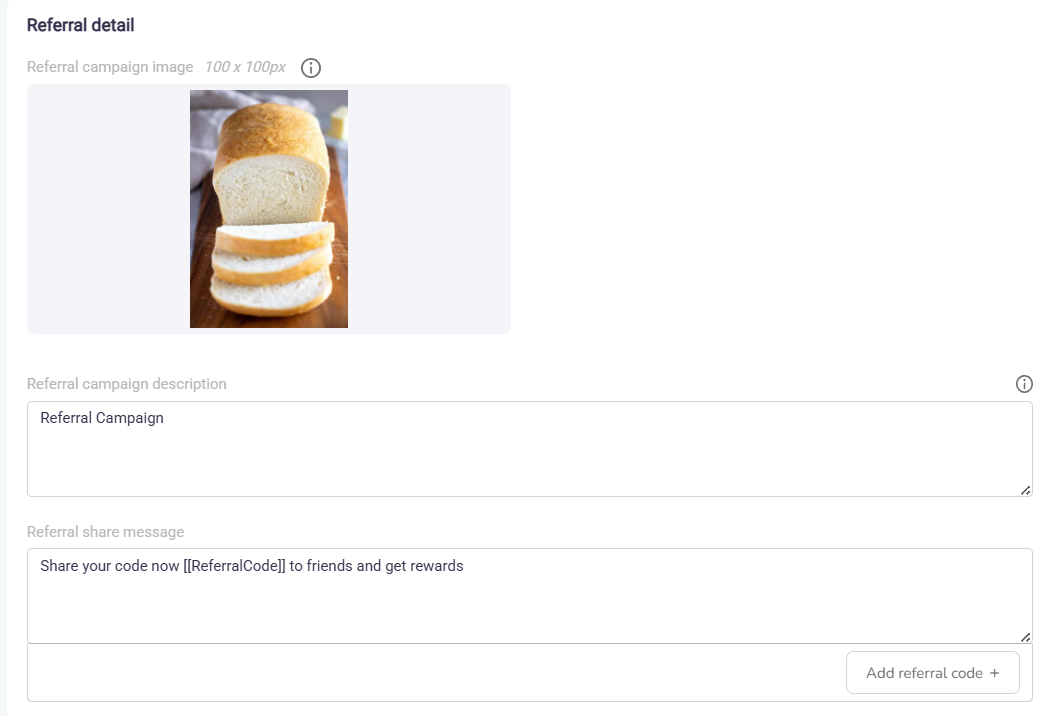Click the gray upload area right of the bread image

coord(429,209)
